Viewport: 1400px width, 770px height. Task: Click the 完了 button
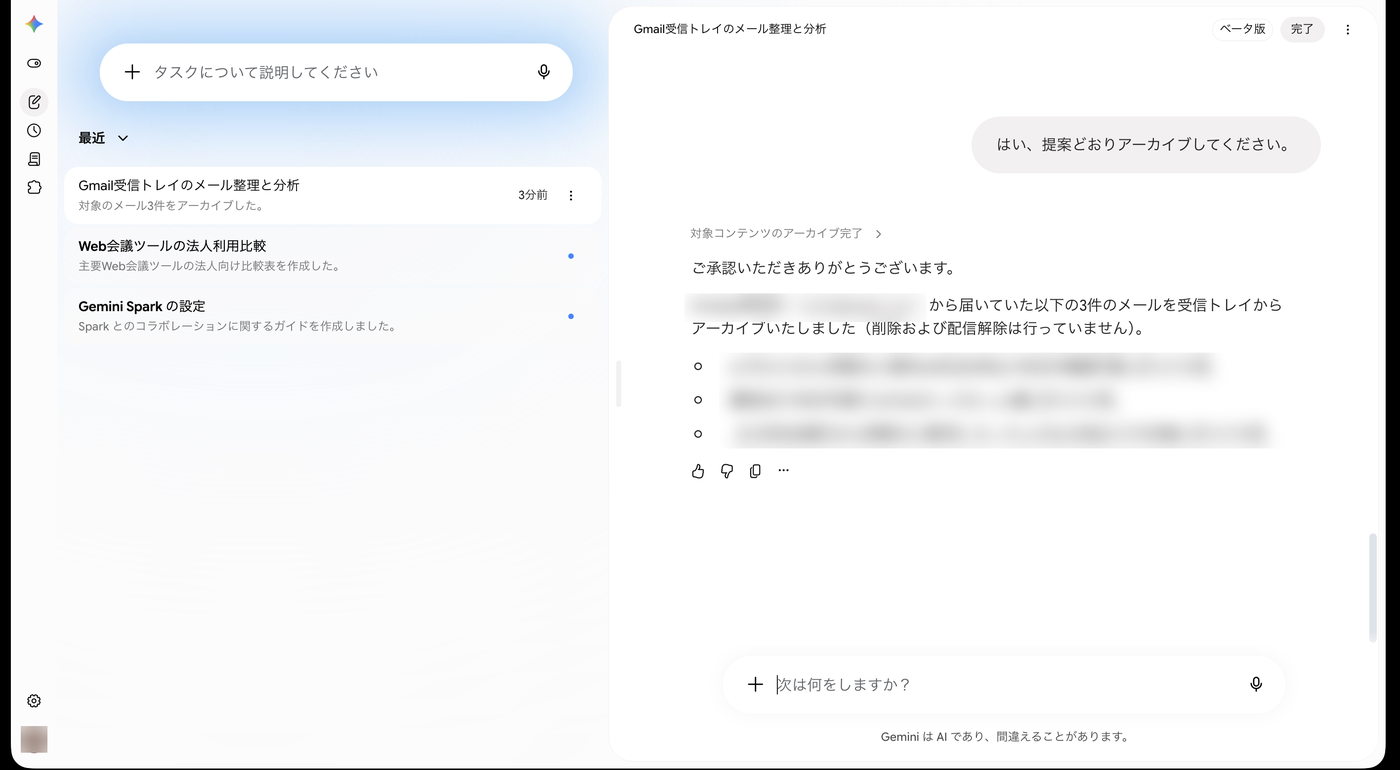pyautogui.click(x=1302, y=29)
